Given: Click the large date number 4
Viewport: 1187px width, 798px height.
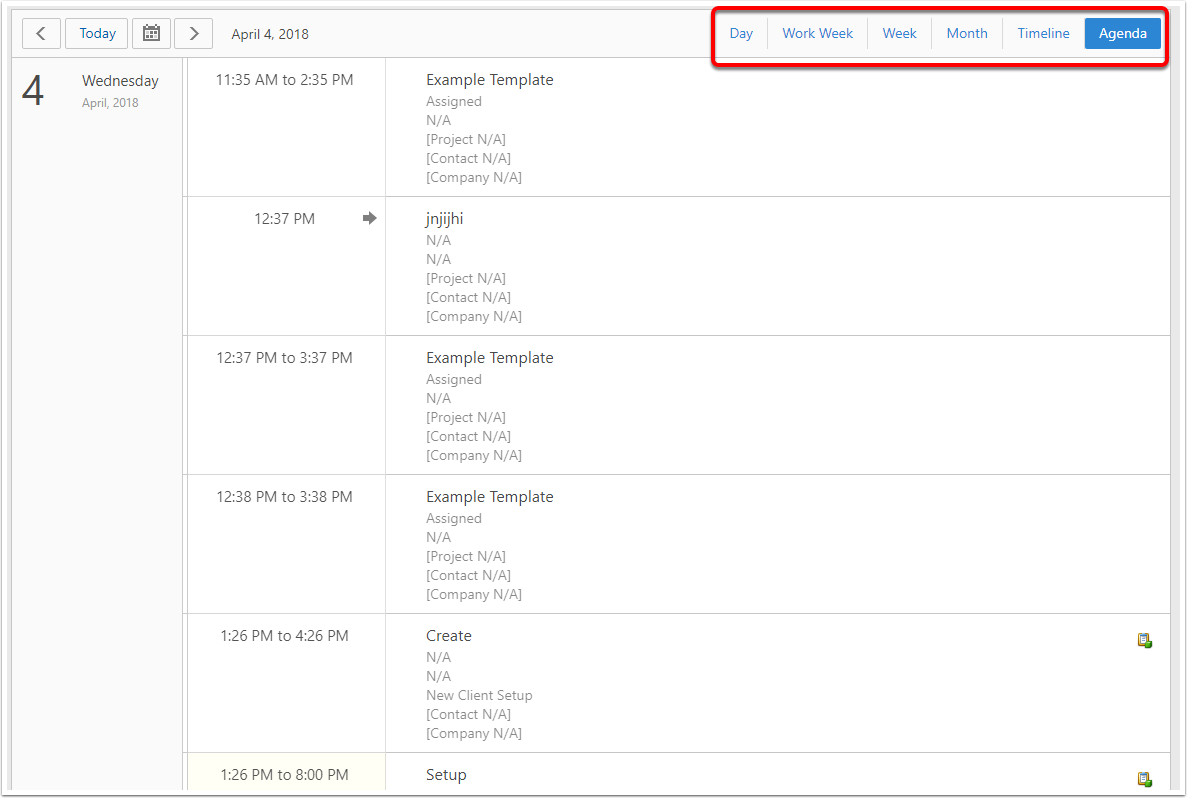Looking at the screenshot, I should pyautogui.click(x=33, y=91).
